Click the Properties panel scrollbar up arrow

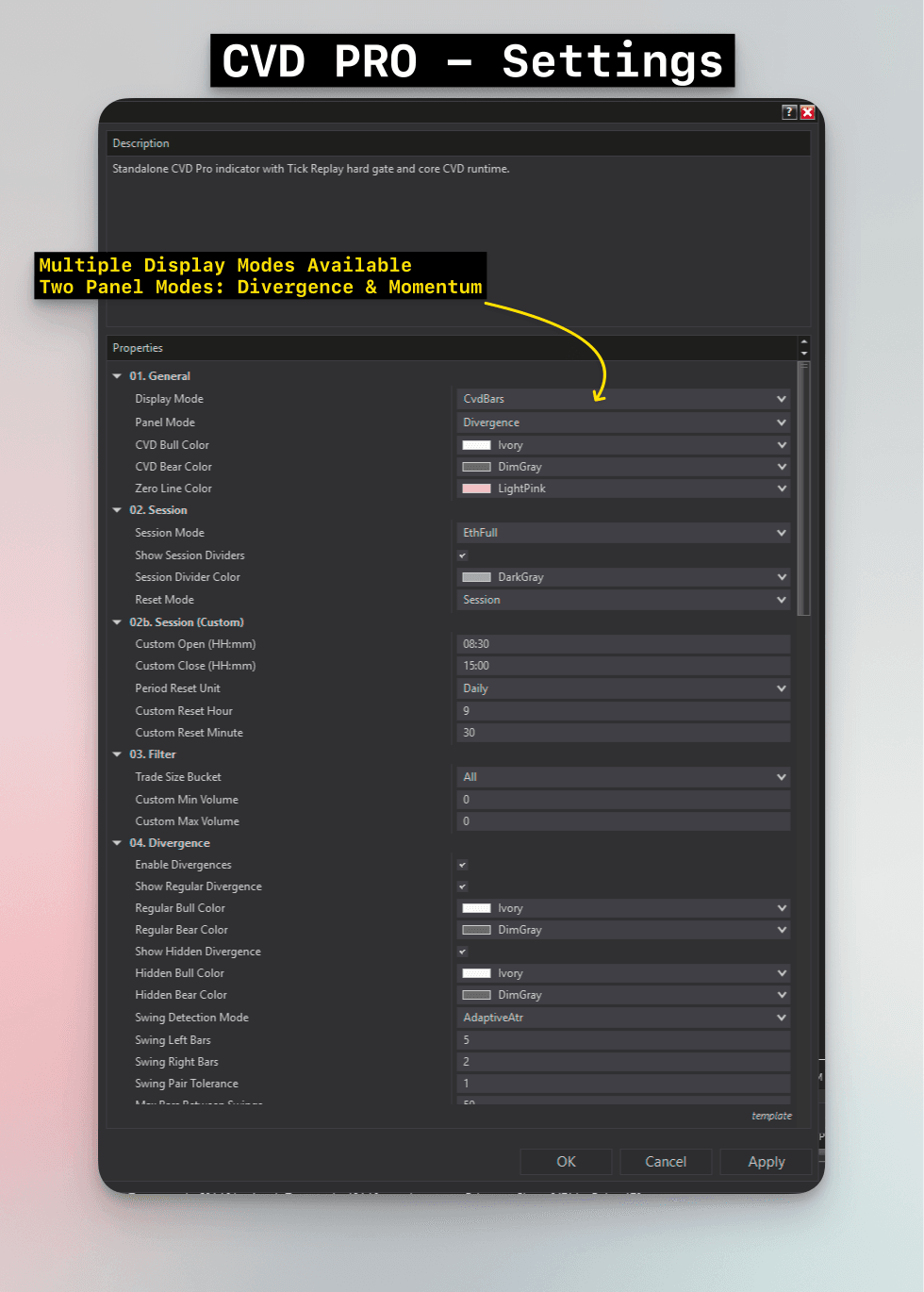tap(803, 341)
